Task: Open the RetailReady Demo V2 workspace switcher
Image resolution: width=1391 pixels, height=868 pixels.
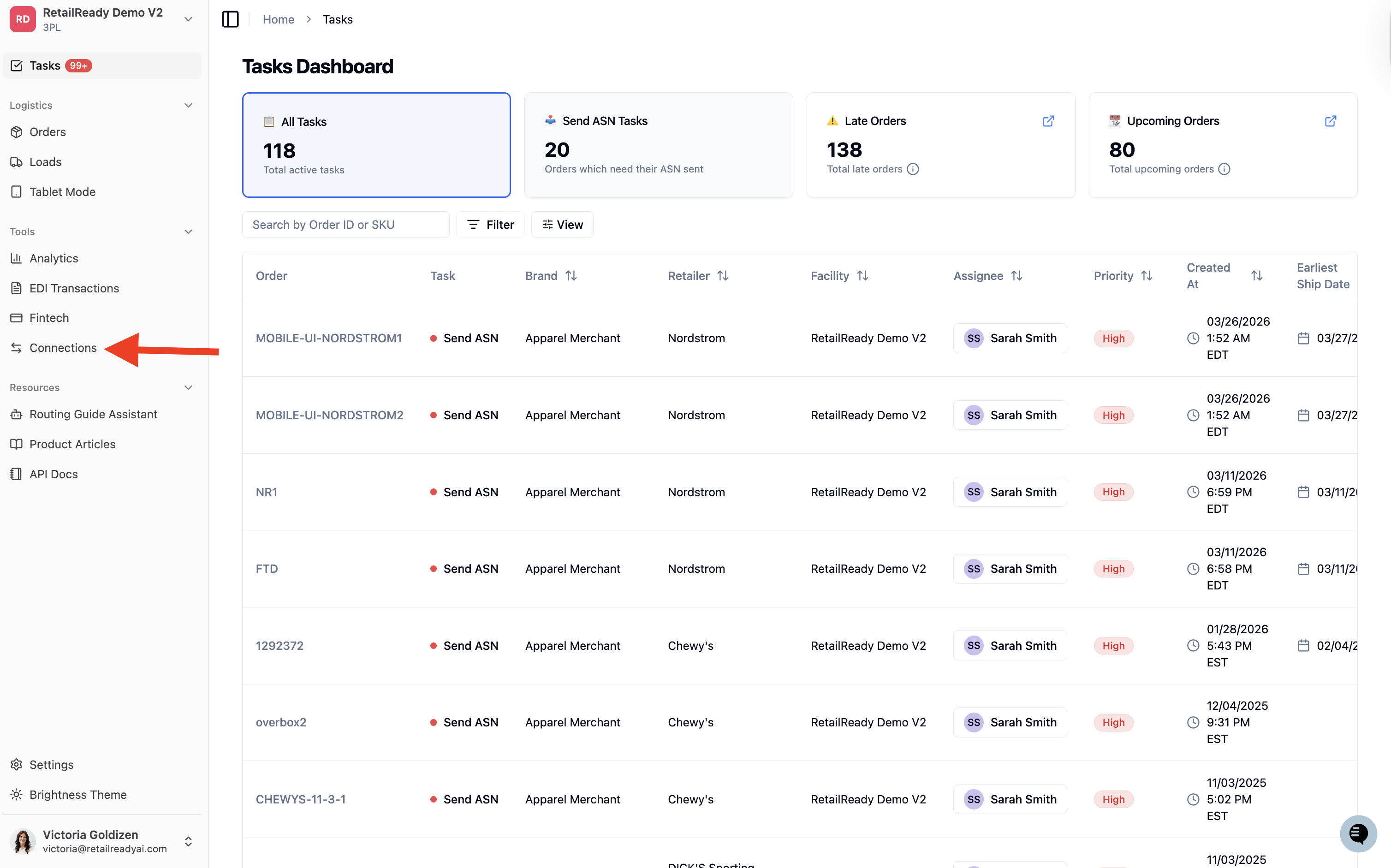Action: [x=102, y=19]
